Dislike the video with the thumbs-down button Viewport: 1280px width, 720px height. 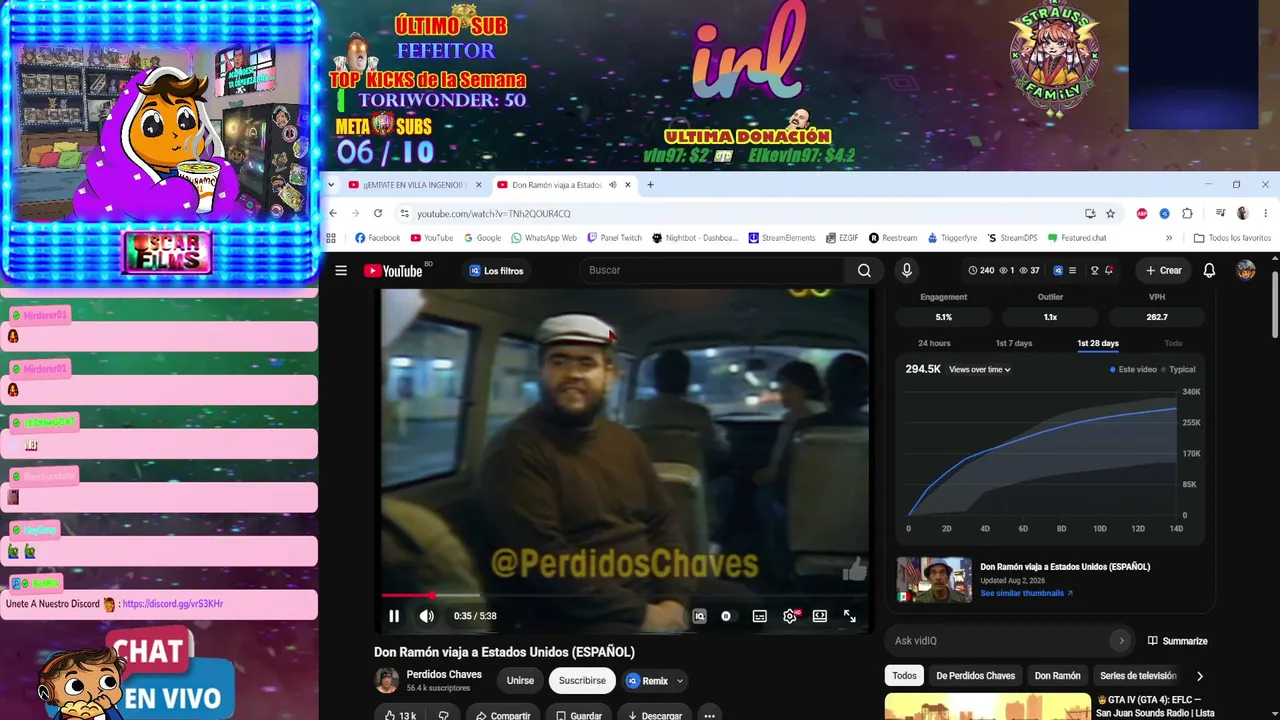coord(443,714)
